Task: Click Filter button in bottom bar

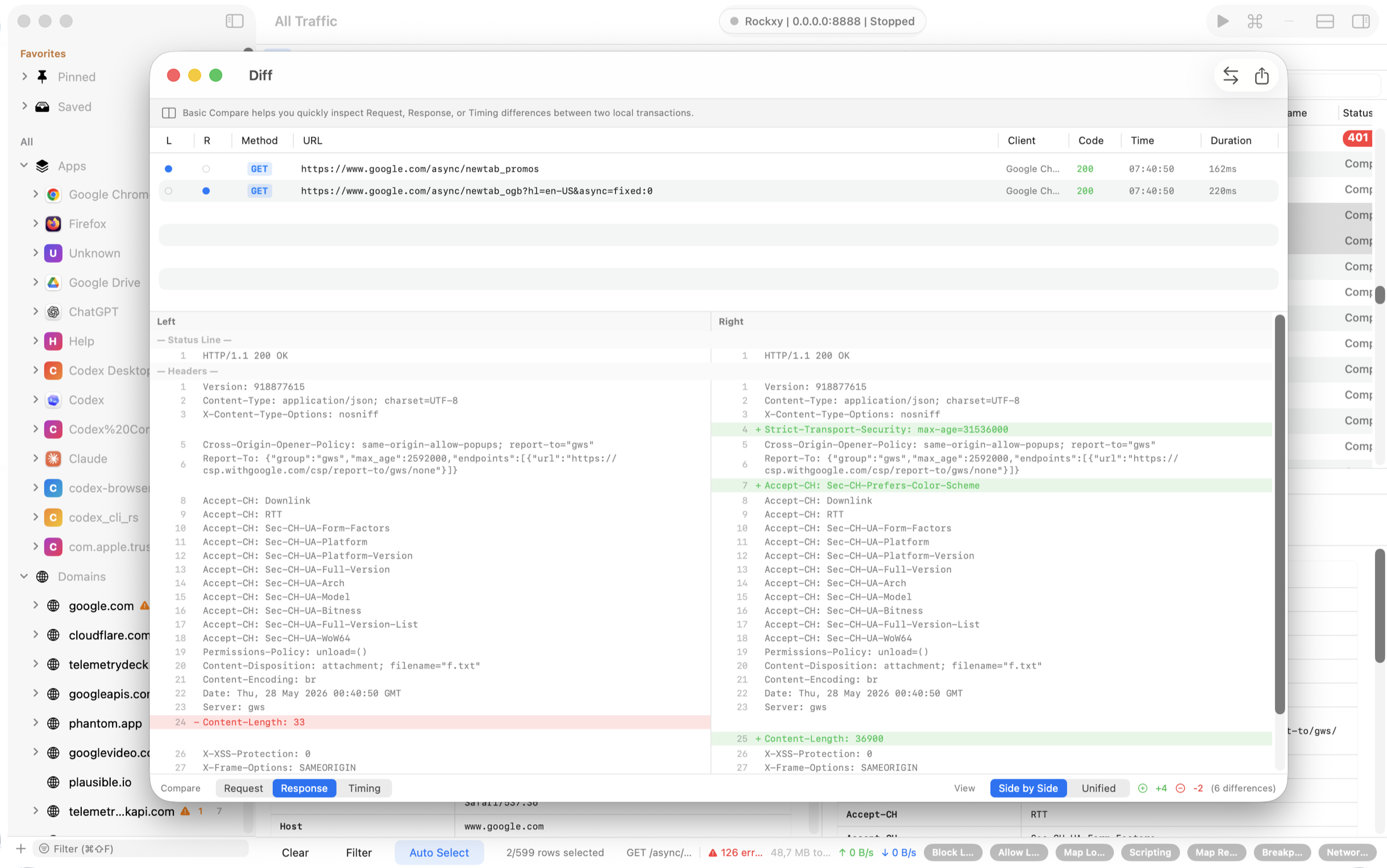Action: click(359, 853)
